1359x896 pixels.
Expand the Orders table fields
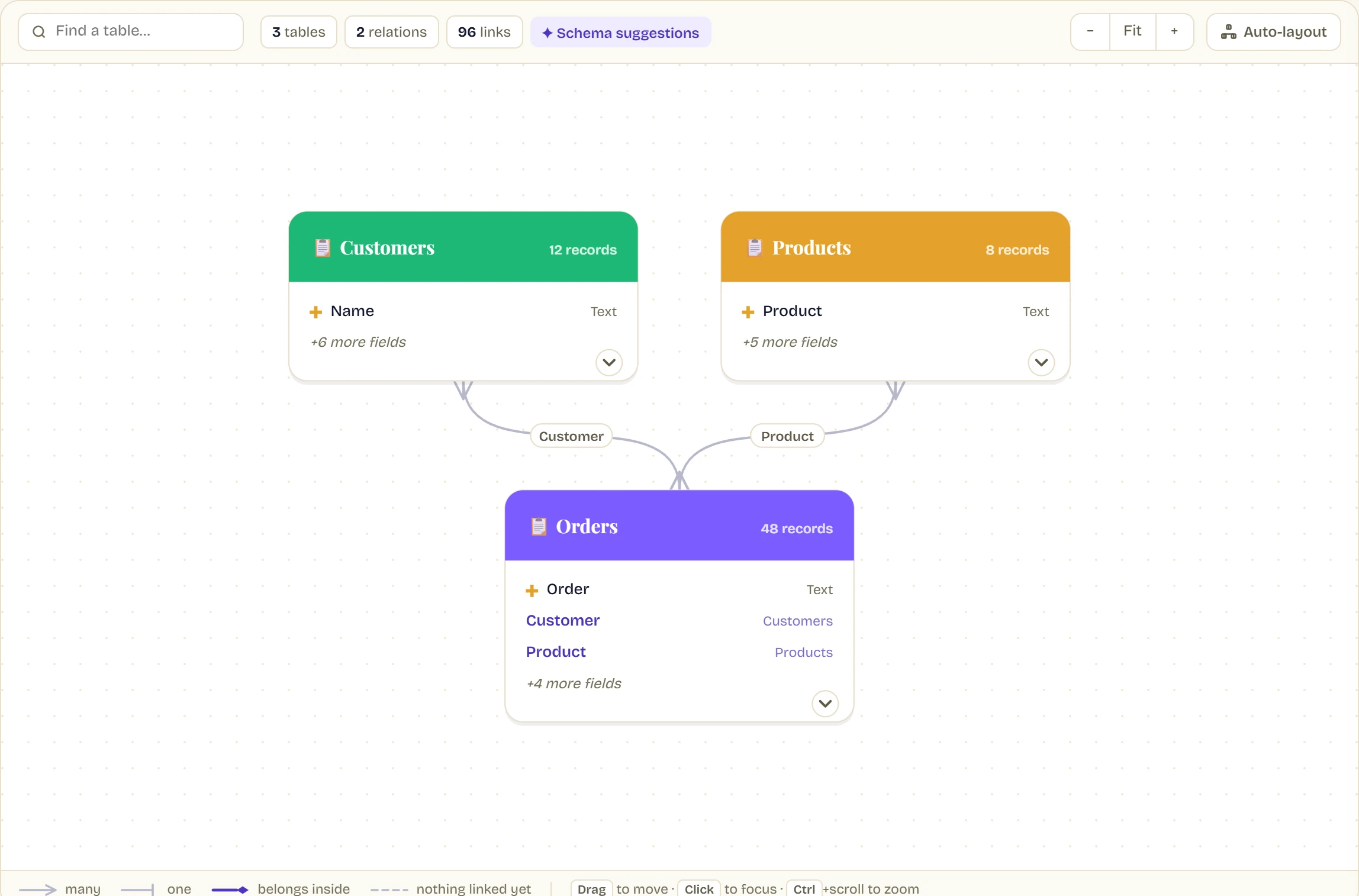coord(825,704)
